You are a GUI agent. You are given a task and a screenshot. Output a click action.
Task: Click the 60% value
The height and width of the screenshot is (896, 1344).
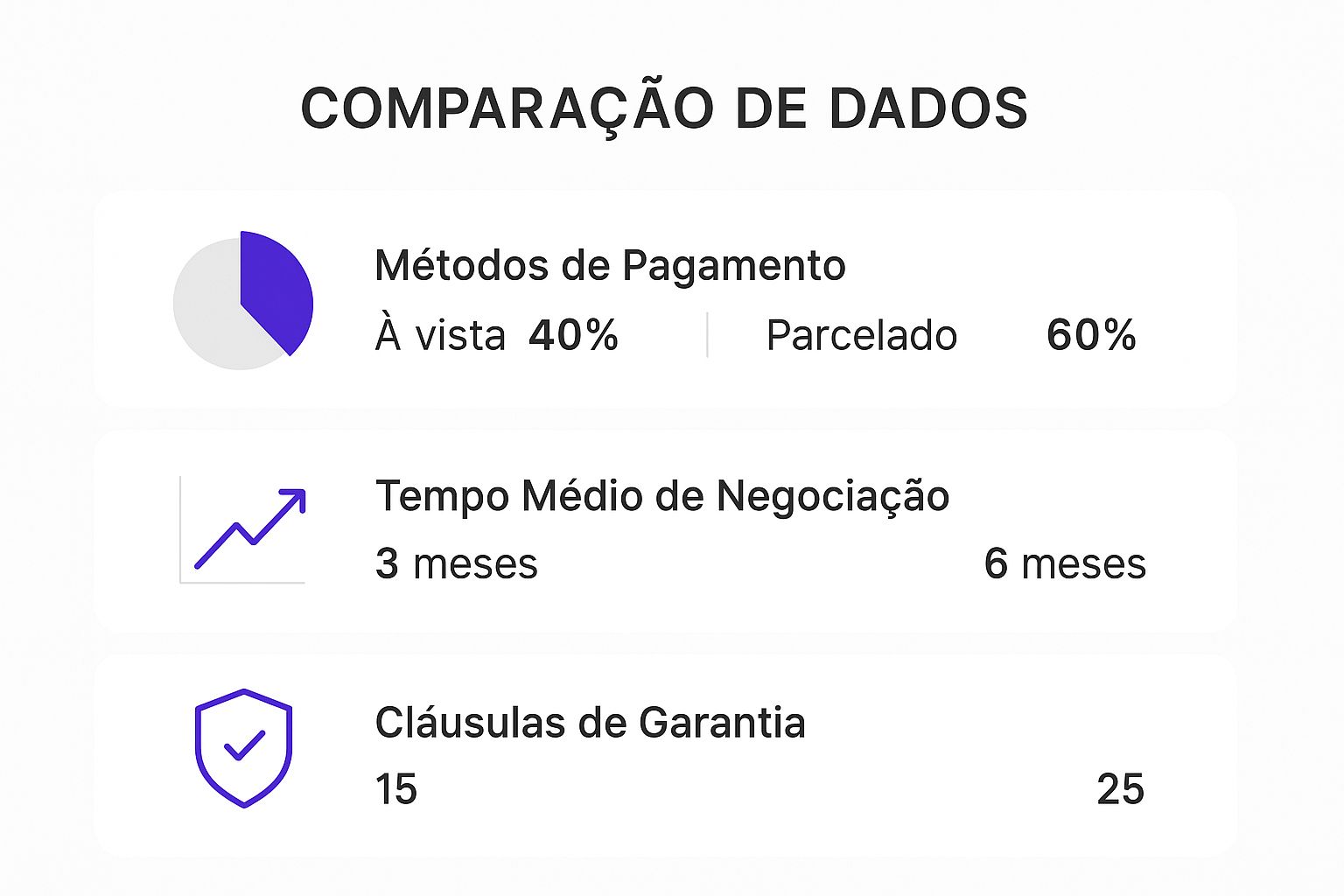tap(1091, 335)
